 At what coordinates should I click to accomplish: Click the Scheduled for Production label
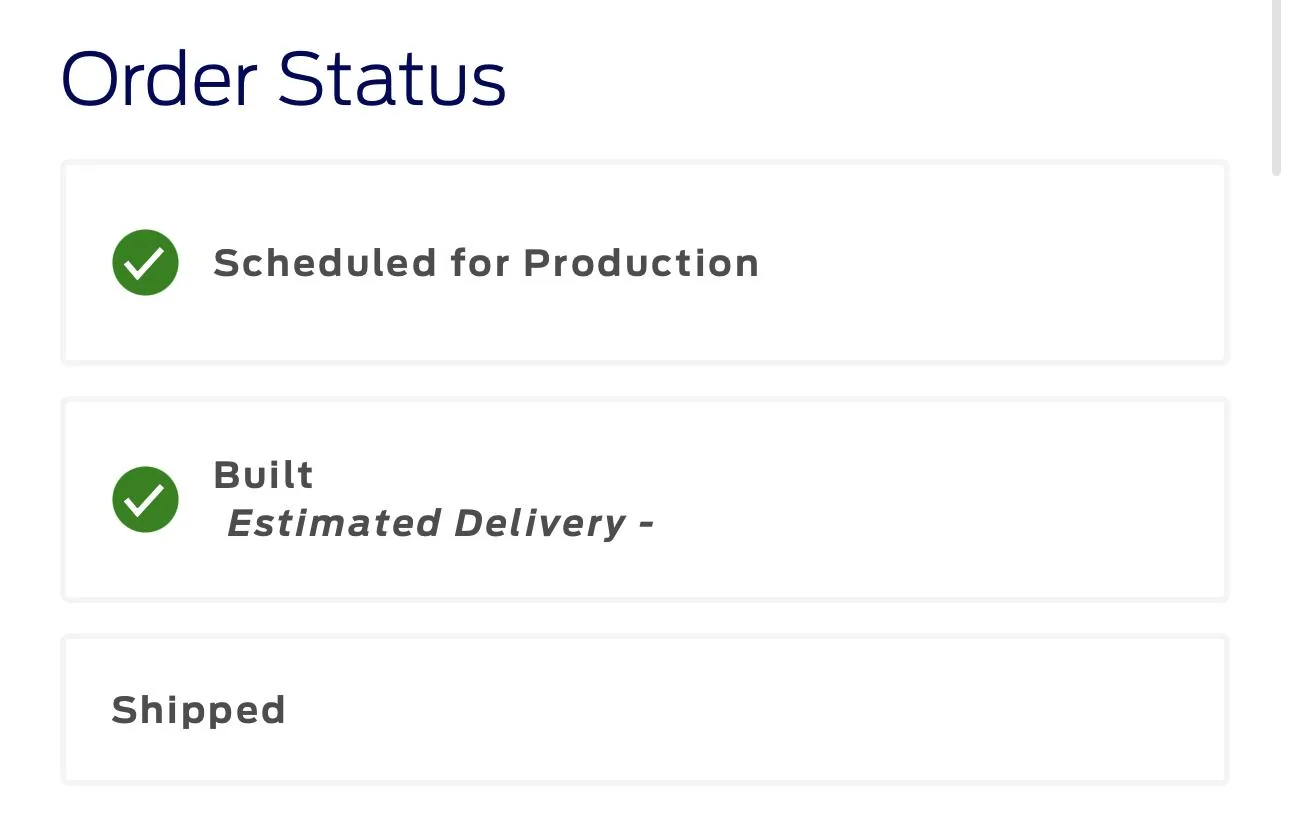(x=486, y=263)
